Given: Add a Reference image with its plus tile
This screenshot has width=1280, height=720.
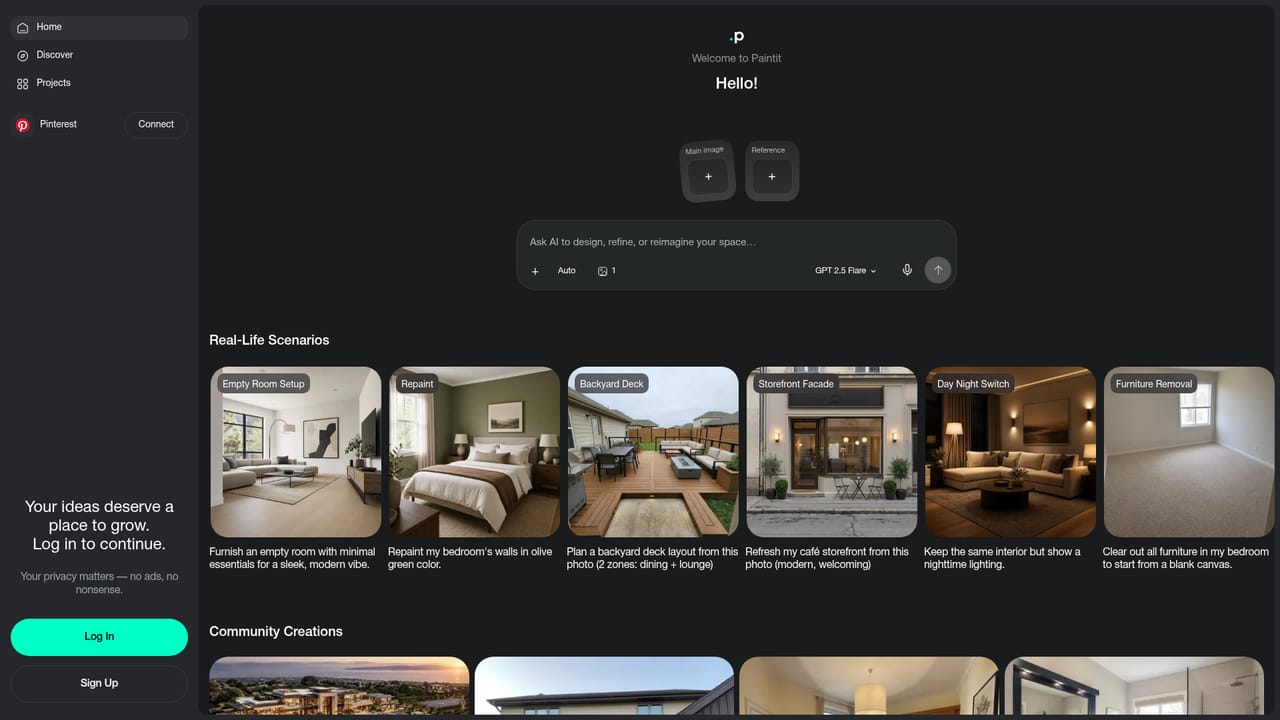Looking at the screenshot, I should (771, 177).
